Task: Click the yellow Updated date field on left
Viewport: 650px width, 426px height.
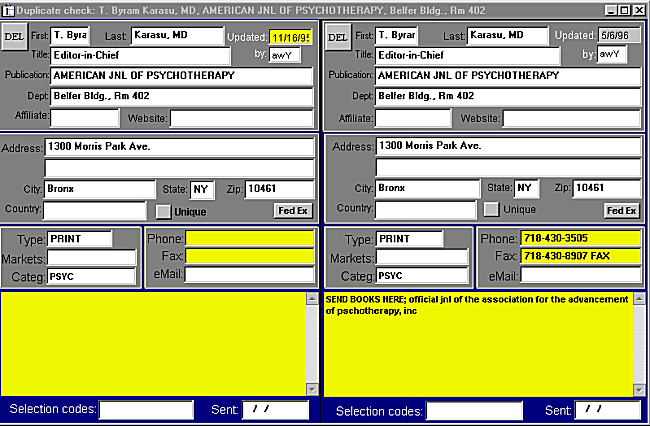Action: click(292, 37)
